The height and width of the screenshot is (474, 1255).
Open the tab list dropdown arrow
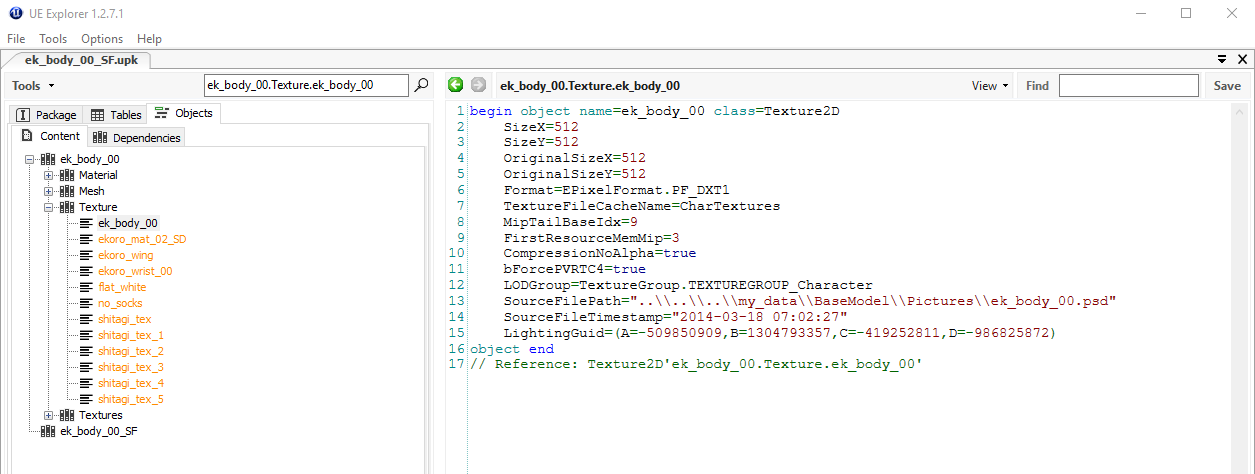pyautogui.click(x=1224, y=60)
